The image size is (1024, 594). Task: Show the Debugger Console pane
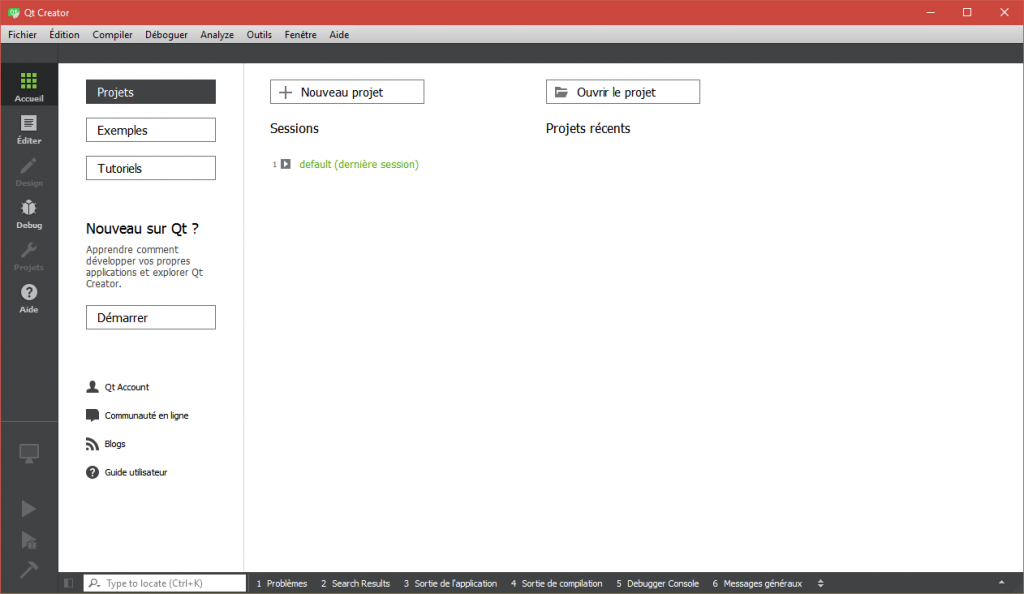click(658, 584)
